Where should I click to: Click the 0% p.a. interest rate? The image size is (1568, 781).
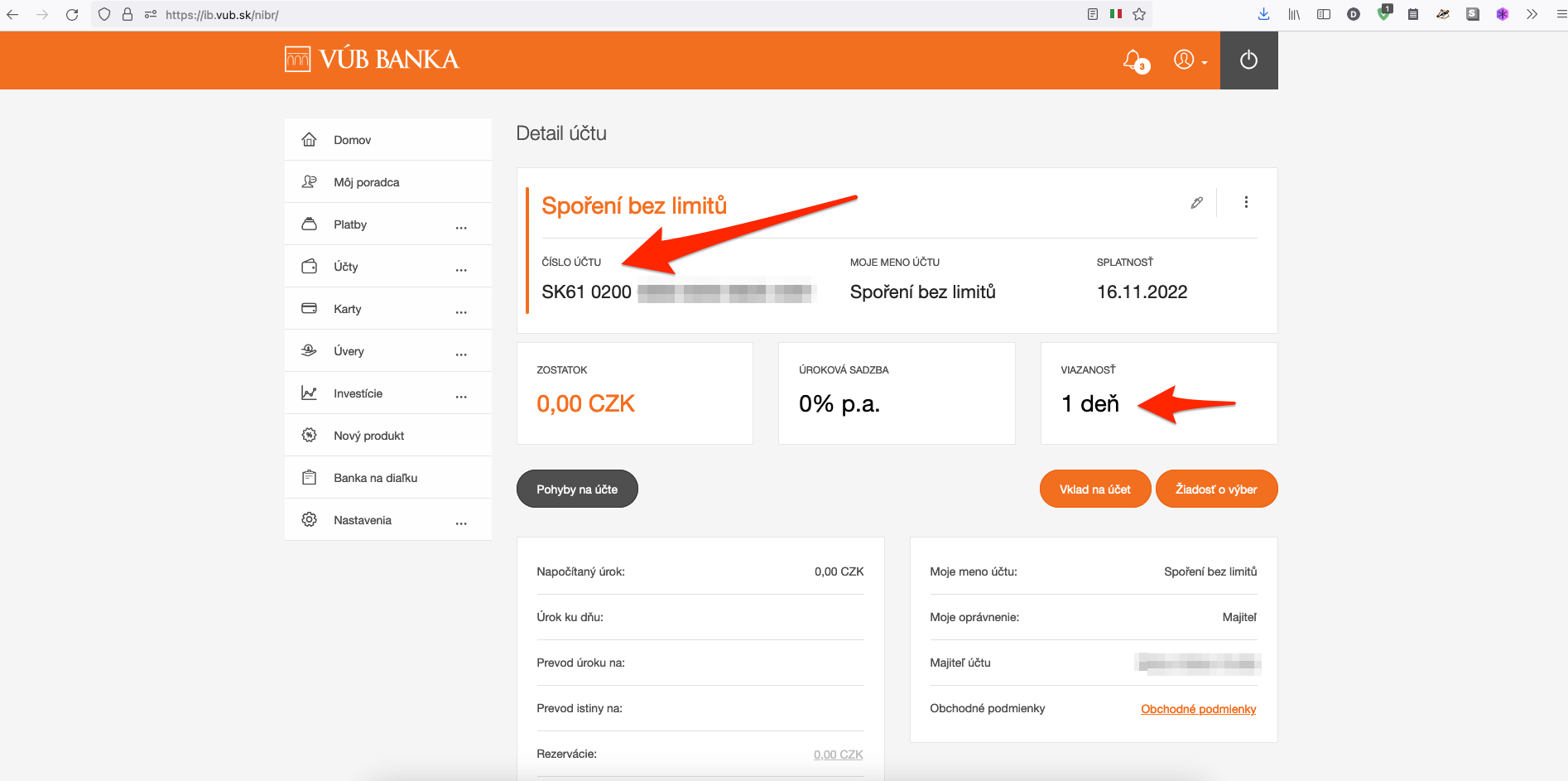[x=839, y=403]
